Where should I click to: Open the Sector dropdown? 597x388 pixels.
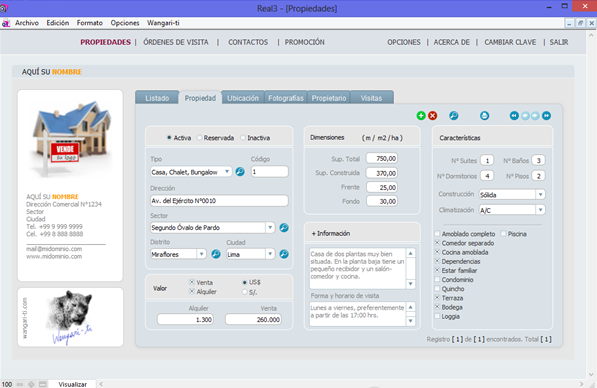pyautogui.click(x=270, y=228)
